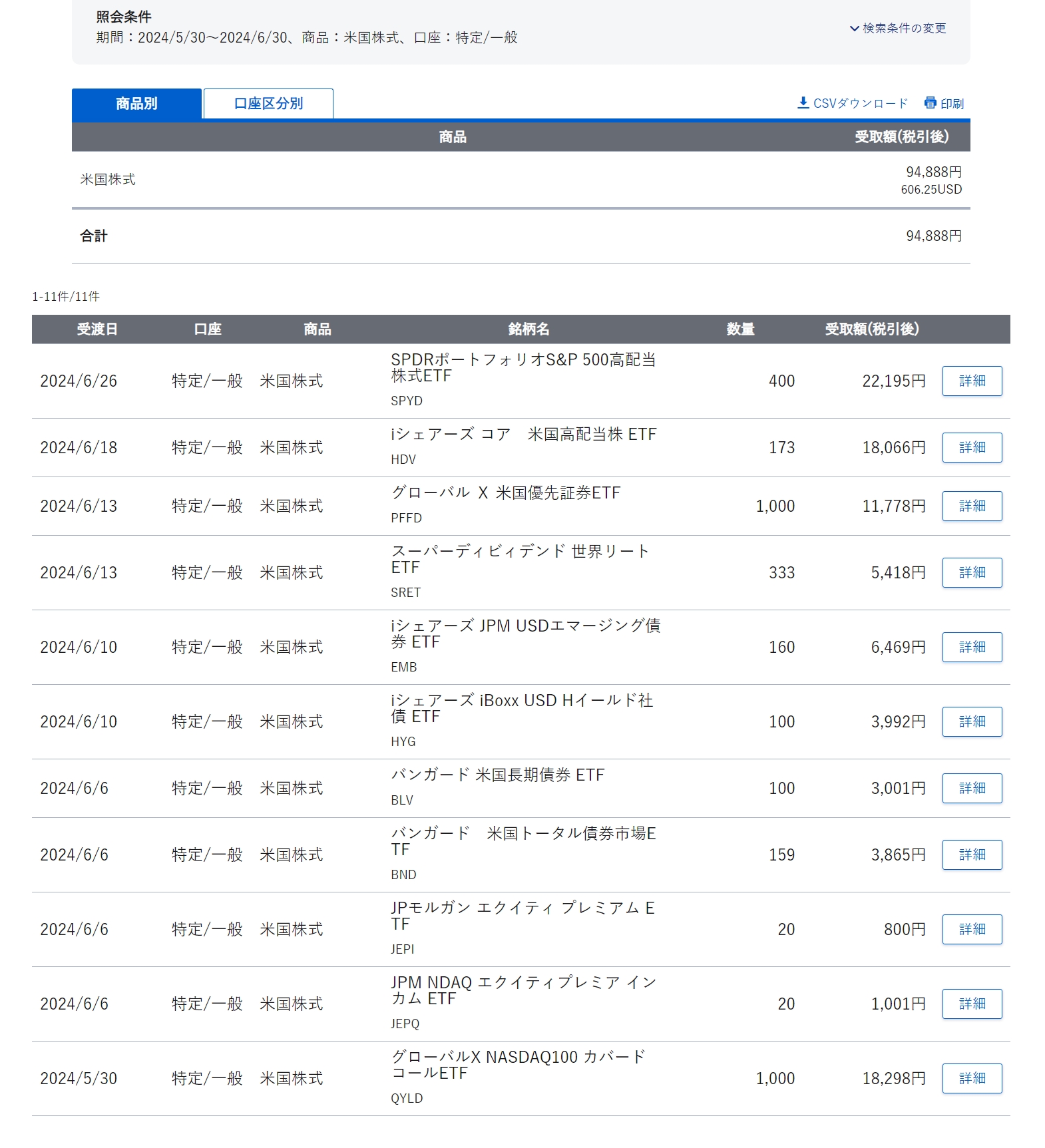
Task: Click the 606.25USD summary value
Action: pos(931,190)
